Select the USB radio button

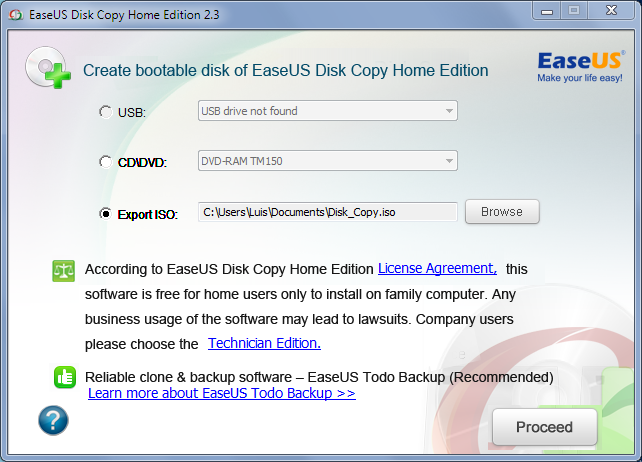coord(106,112)
